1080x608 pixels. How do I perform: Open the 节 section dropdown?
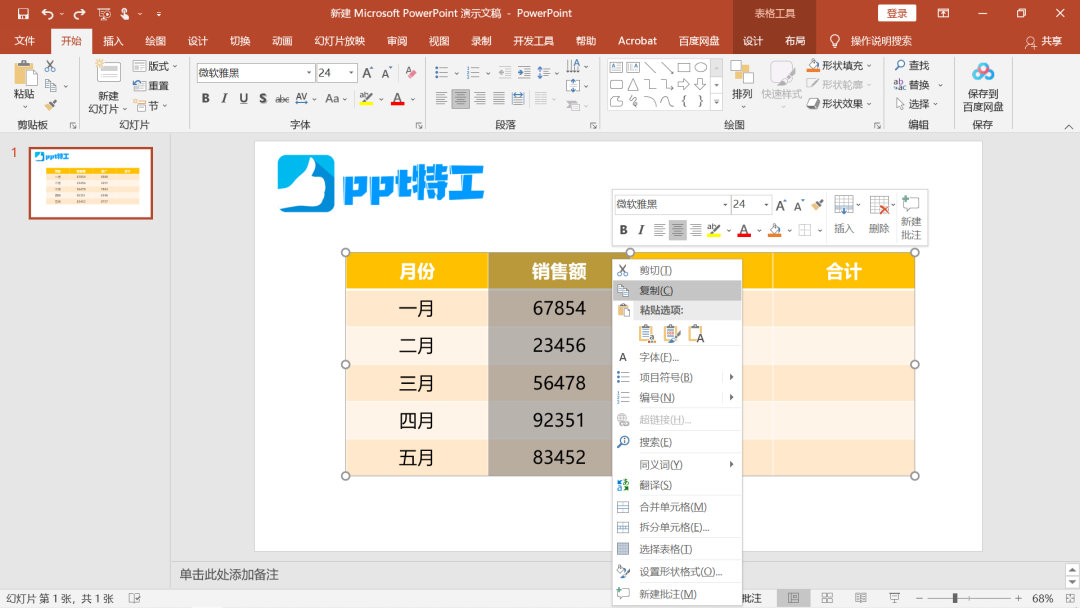[x=149, y=105]
